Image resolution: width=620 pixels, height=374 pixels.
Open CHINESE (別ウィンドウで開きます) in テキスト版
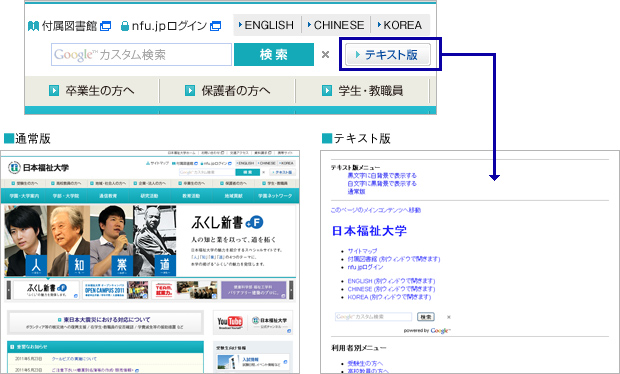pos(391,289)
